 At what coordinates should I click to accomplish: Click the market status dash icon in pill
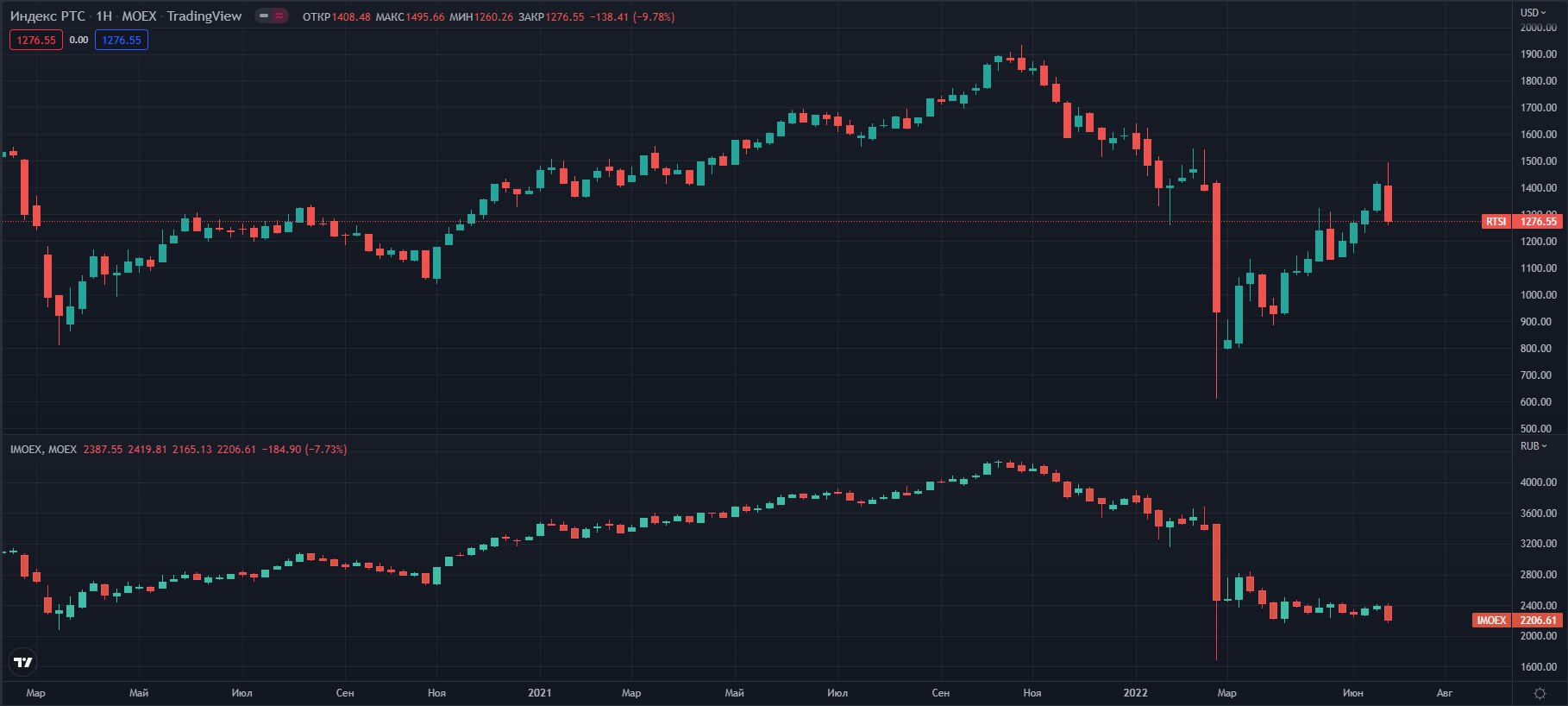click(264, 16)
